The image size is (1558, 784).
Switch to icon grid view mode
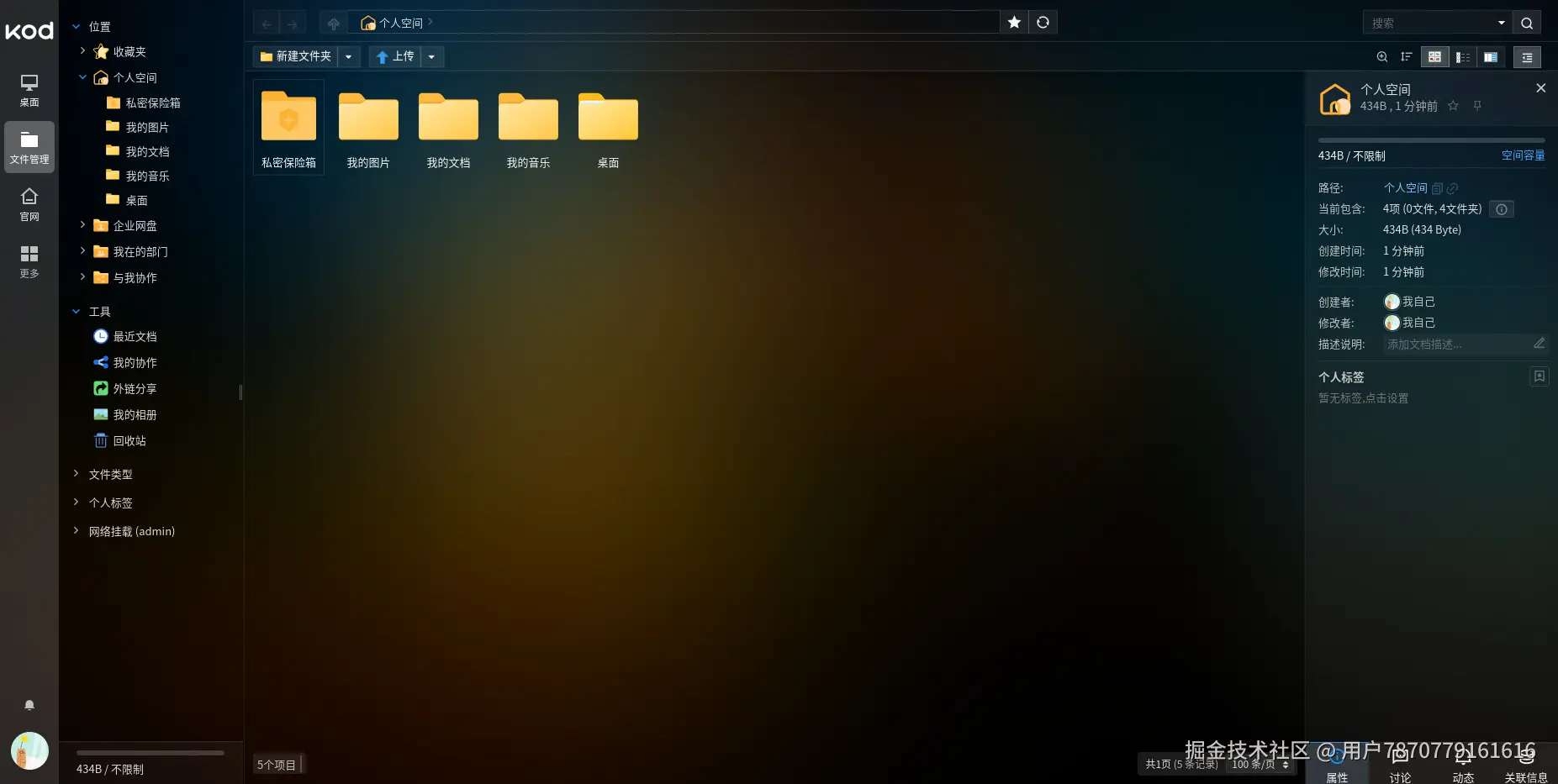click(x=1434, y=57)
